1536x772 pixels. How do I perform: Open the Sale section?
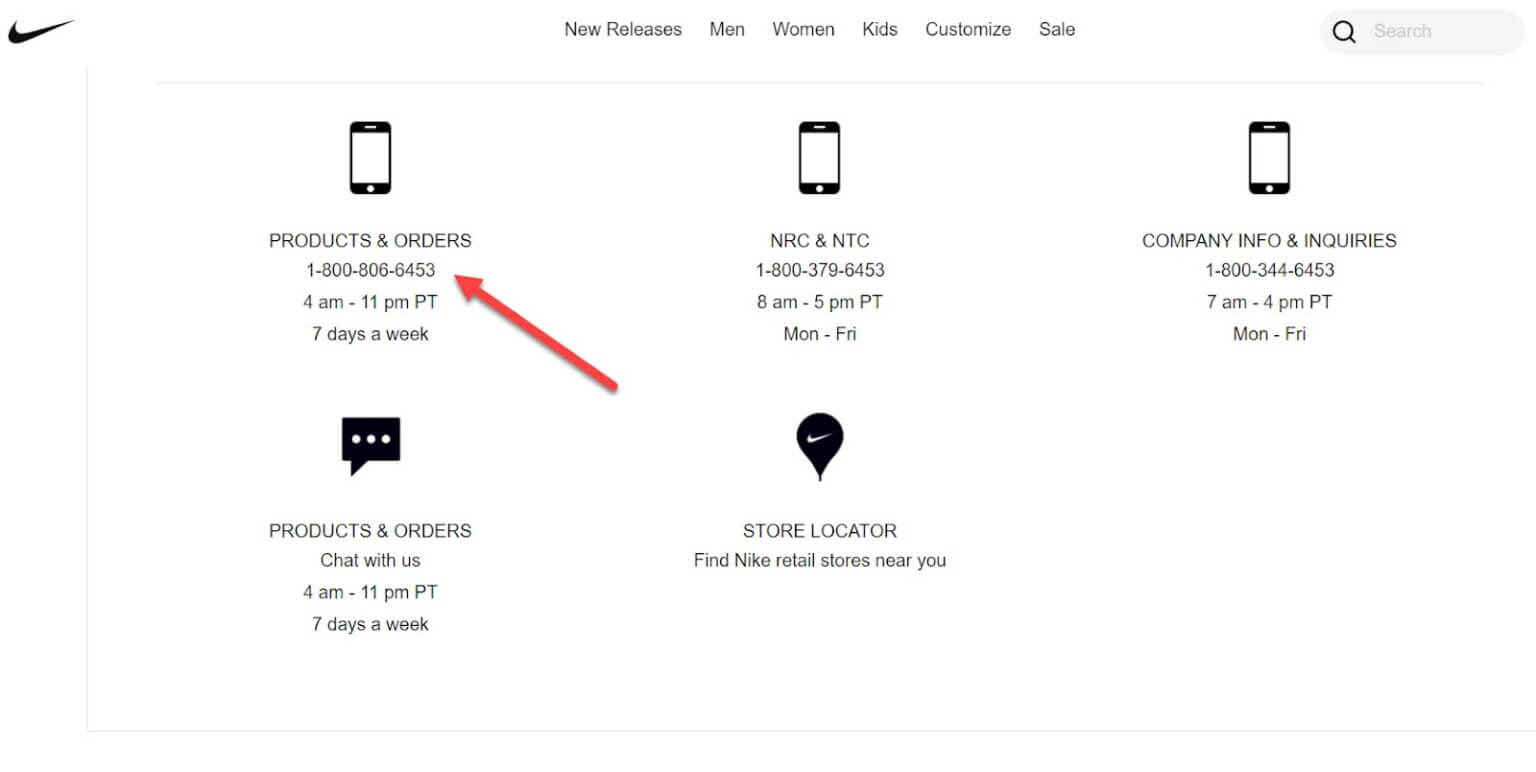[1056, 29]
